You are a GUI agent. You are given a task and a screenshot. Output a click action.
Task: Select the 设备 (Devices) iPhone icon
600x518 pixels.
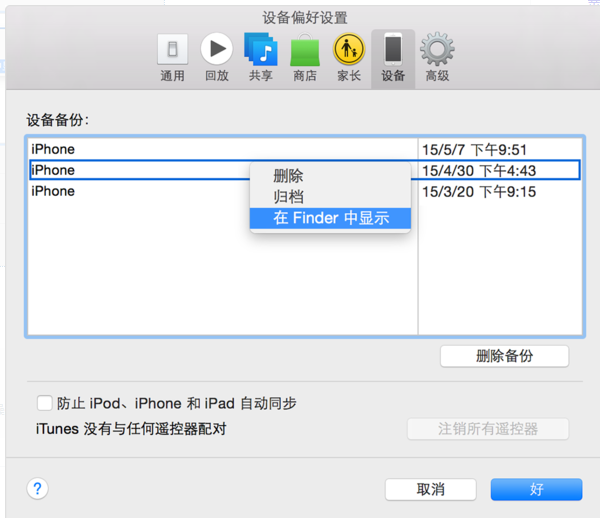coord(393,57)
